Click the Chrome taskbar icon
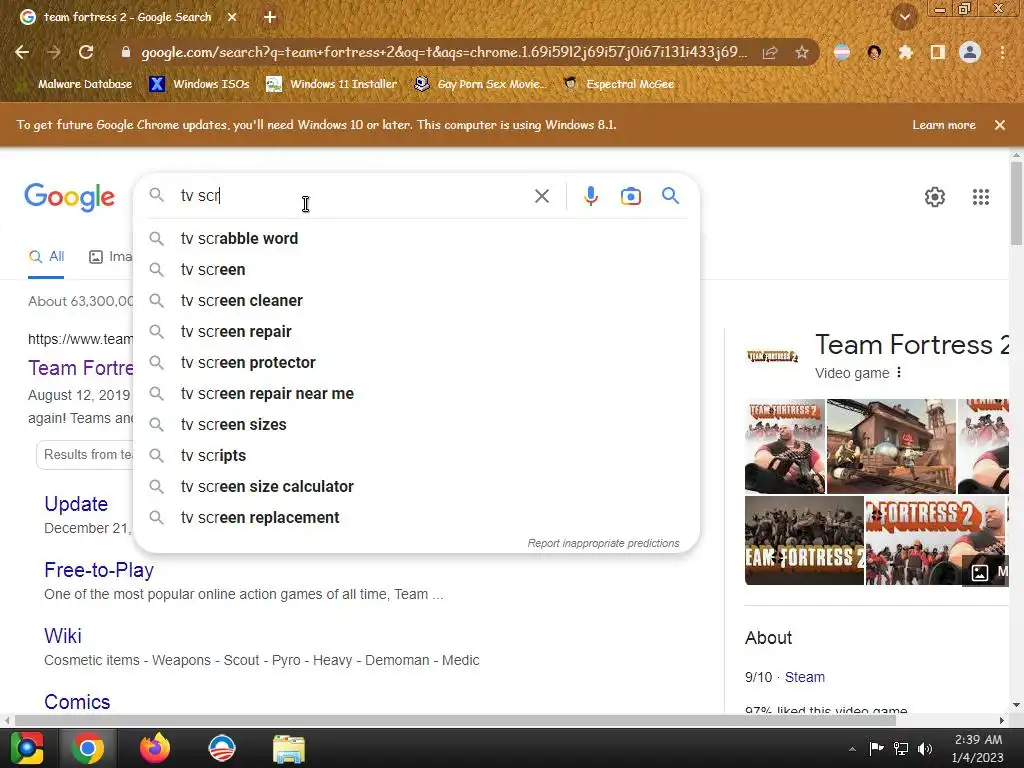 [x=88, y=748]
